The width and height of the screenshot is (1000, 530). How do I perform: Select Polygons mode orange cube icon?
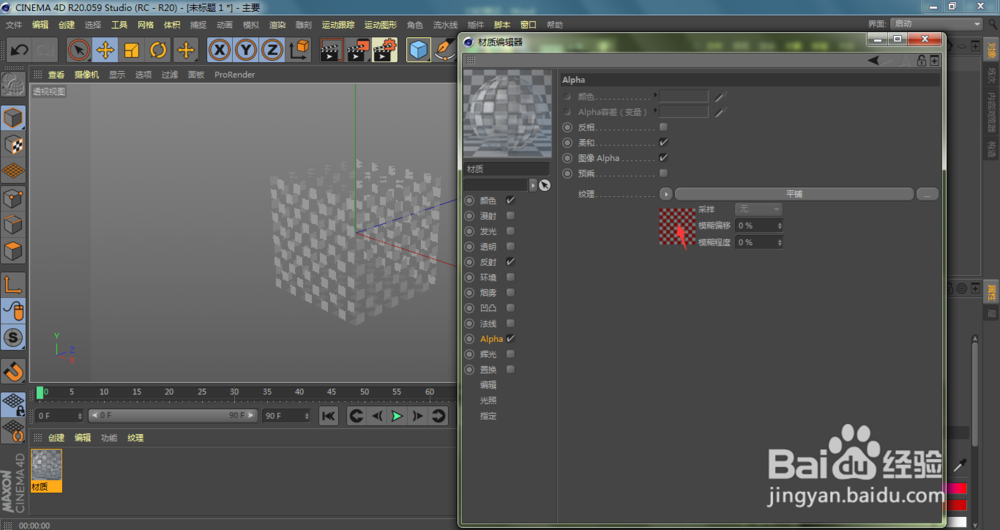coord(13,251)
